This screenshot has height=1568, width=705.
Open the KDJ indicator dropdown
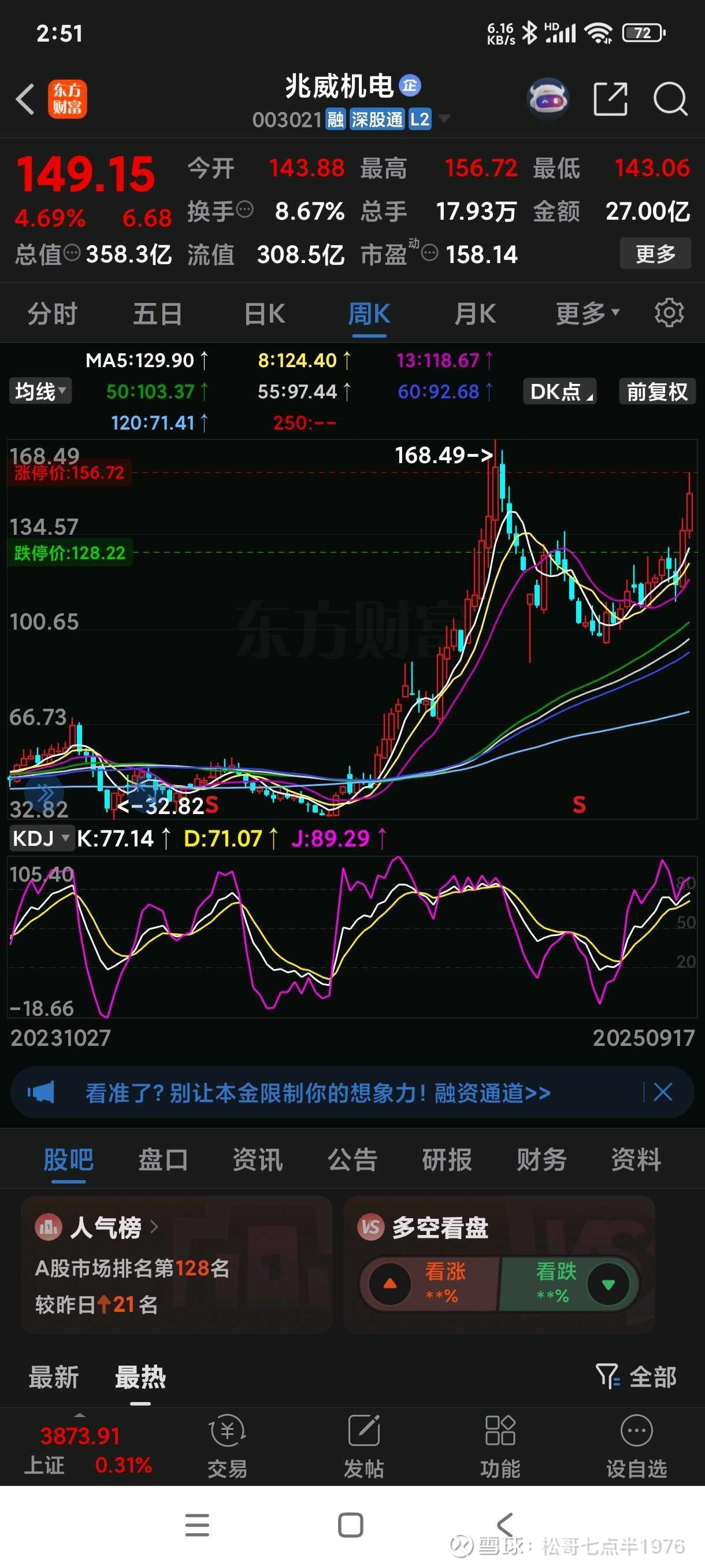42,838
